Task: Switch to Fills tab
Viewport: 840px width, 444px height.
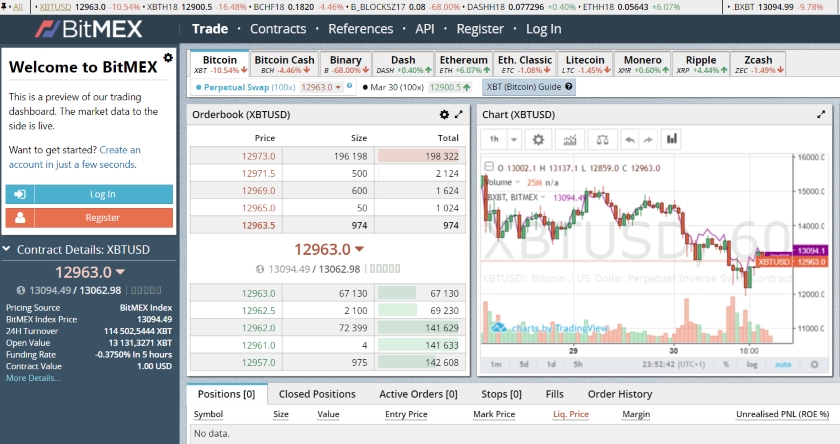Action: point(554,394)
